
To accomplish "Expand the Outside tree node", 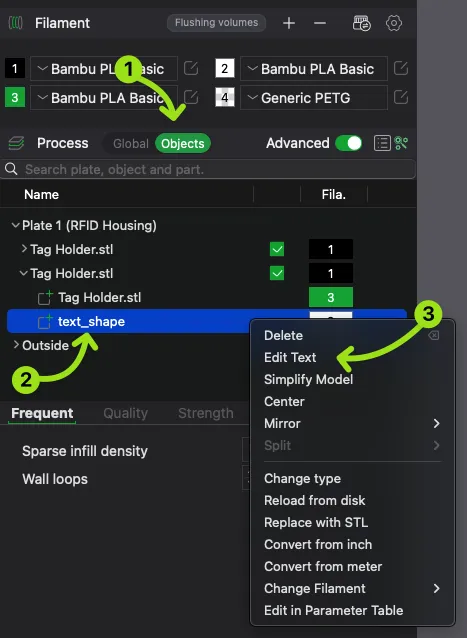I will [16, 345].
